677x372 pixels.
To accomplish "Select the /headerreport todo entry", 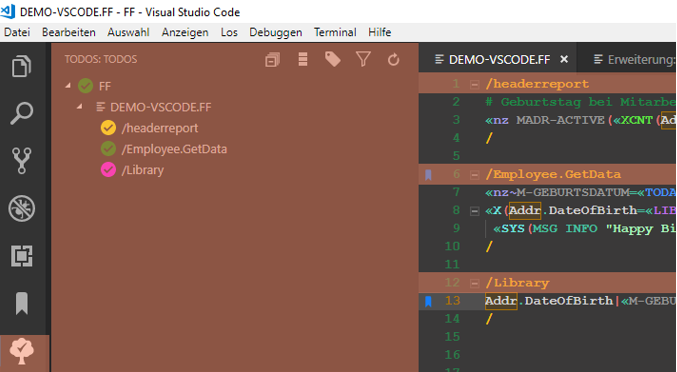I will click(160, 128).
